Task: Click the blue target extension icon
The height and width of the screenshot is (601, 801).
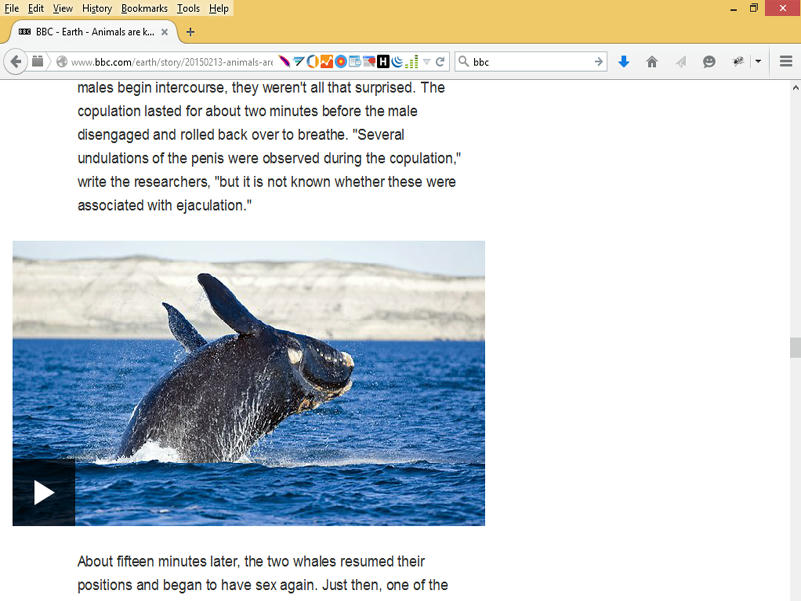Action: (x=341, y=62)
